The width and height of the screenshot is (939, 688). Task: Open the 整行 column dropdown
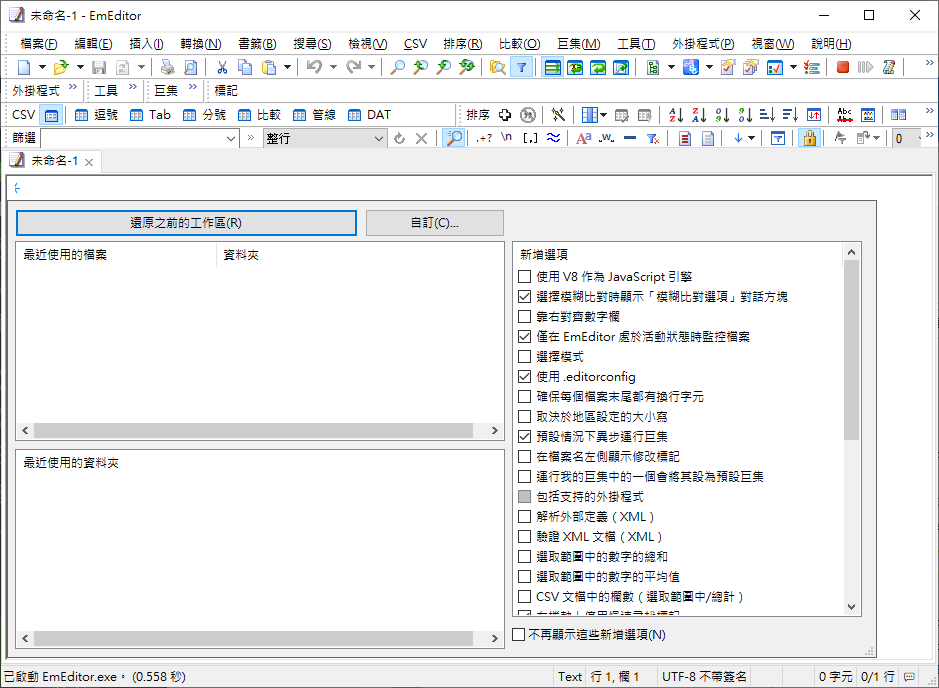[378, 138]
